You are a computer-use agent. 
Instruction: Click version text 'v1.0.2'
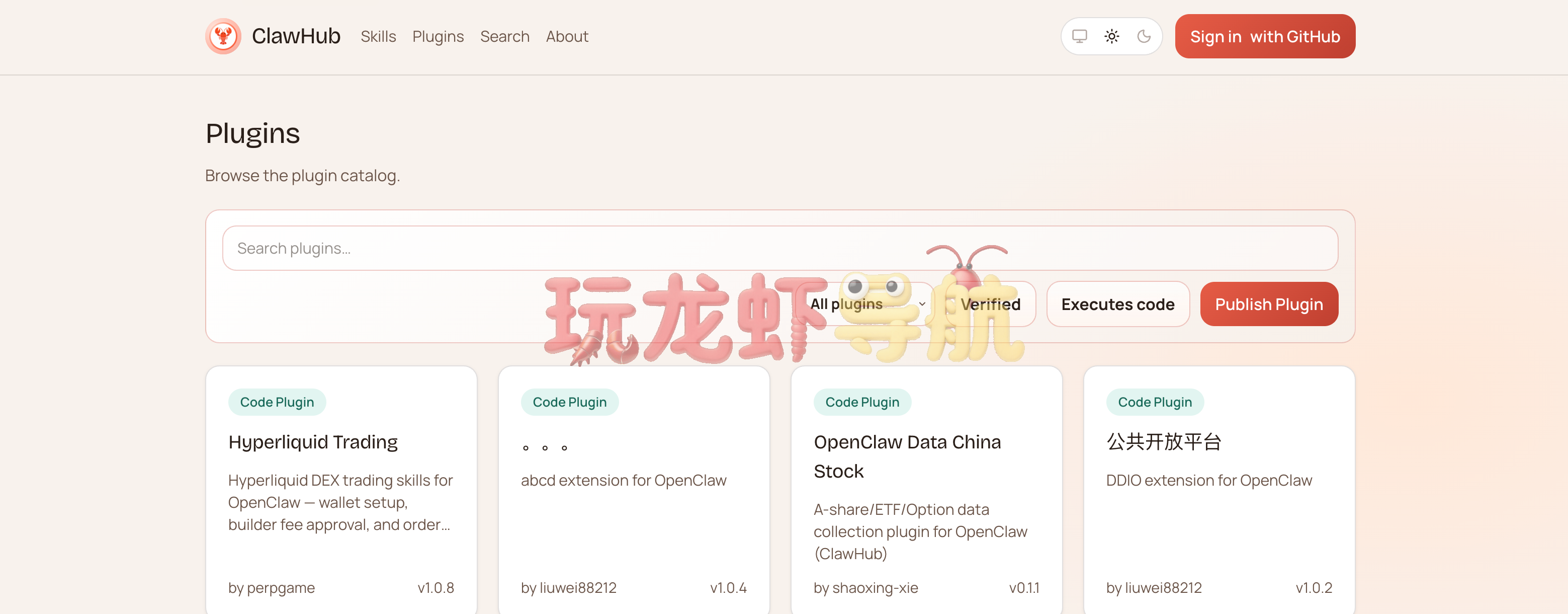(x=1314, y=588)
